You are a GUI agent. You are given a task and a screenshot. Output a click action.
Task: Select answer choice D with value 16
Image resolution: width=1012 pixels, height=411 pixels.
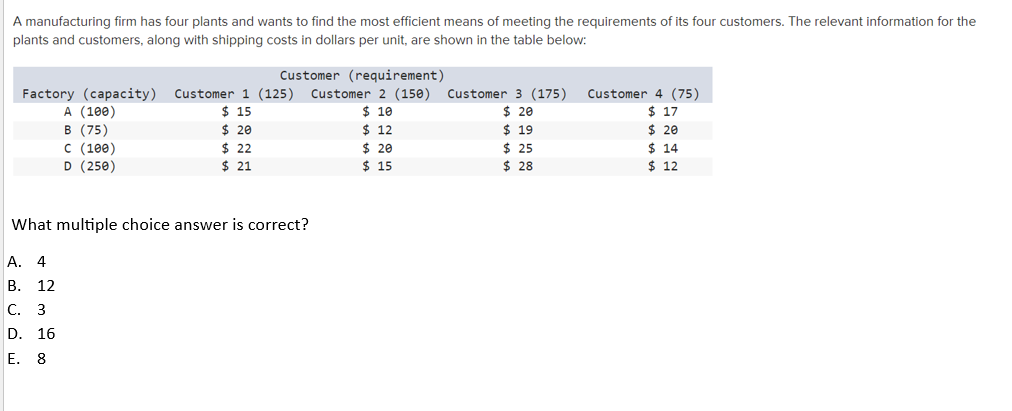(x=31, y=334)
